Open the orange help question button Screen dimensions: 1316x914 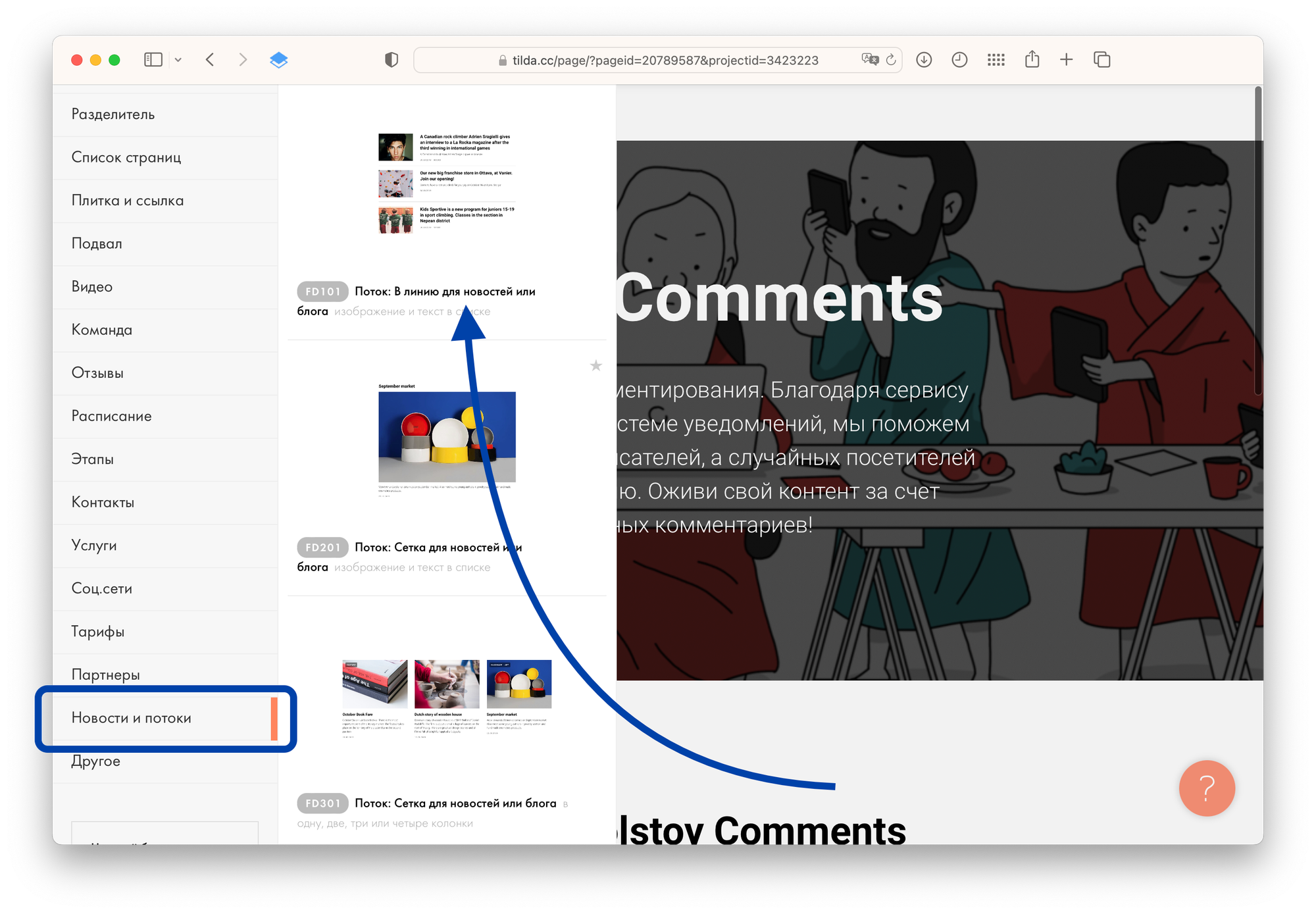pos(1207,788)
